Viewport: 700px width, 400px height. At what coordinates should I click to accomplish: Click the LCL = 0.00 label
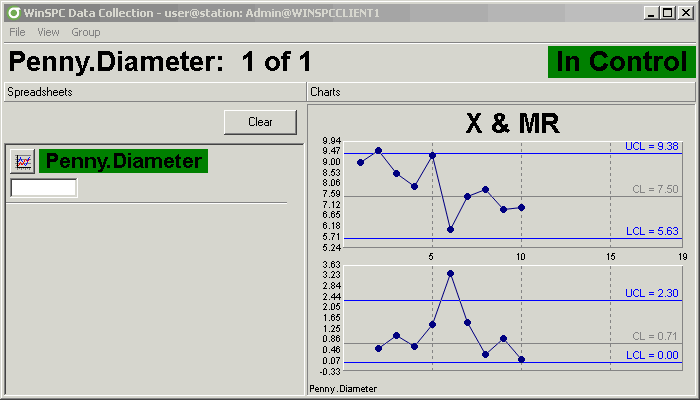[x=652, y=355]
